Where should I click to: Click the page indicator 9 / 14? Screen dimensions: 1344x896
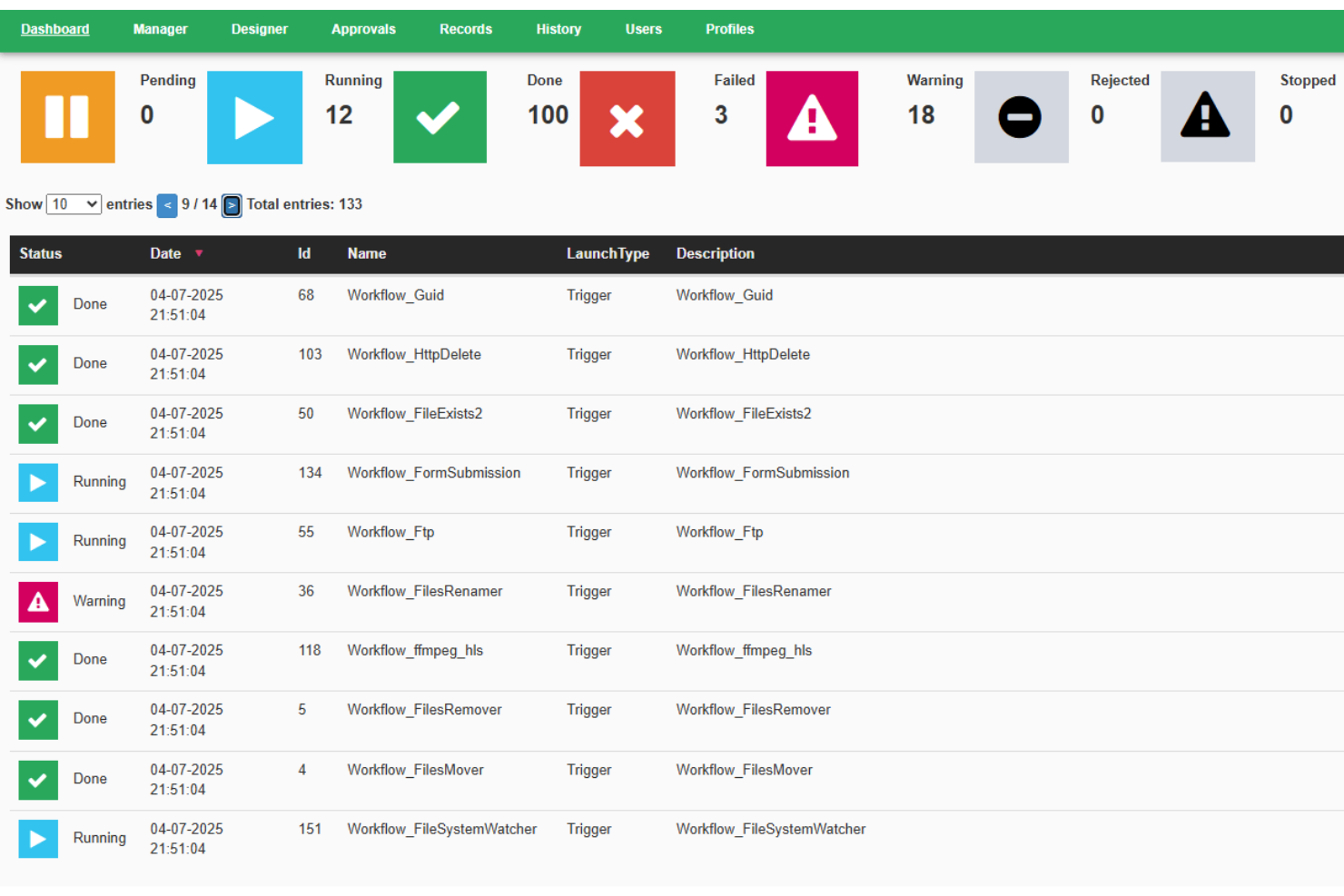pyautogui.click(x=199, y=204)
